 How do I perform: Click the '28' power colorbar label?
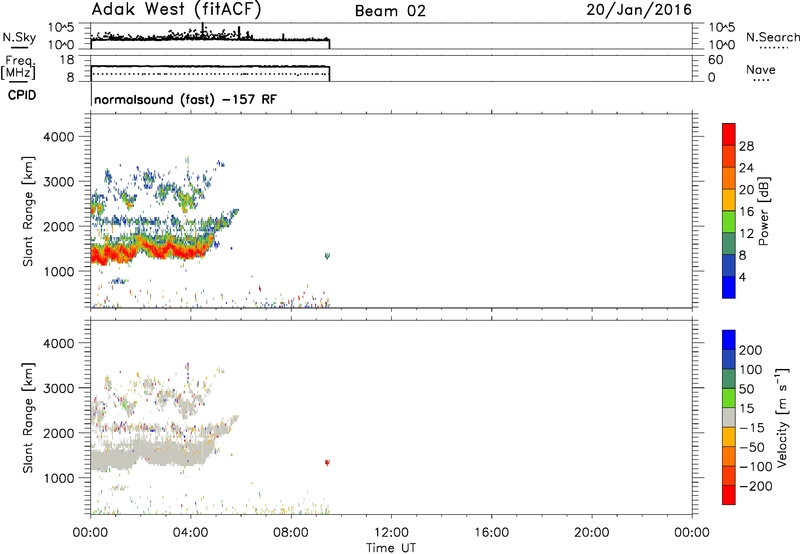point(746,146)
